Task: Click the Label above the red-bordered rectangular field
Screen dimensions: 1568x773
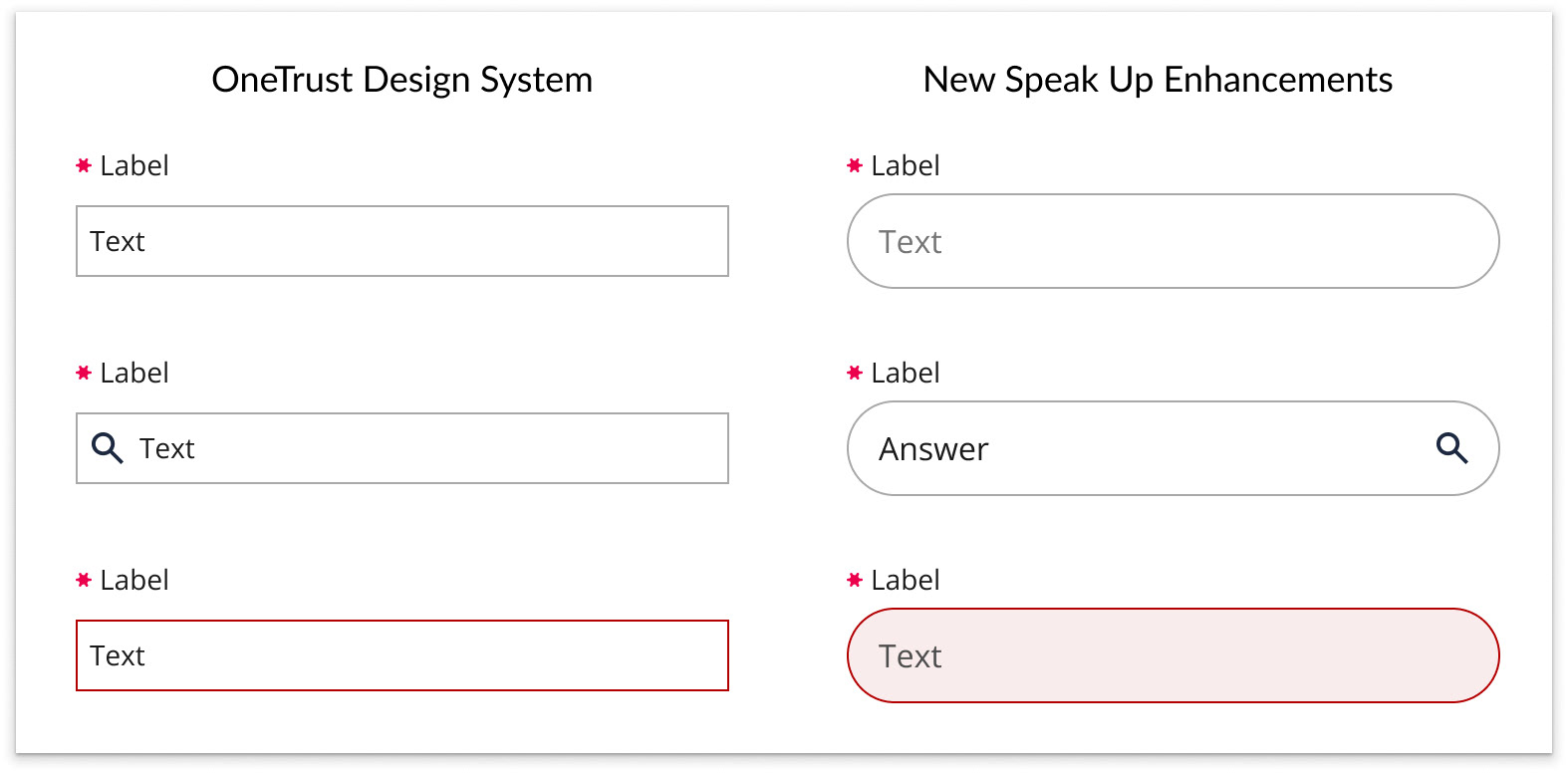Action: pos(134,581)
